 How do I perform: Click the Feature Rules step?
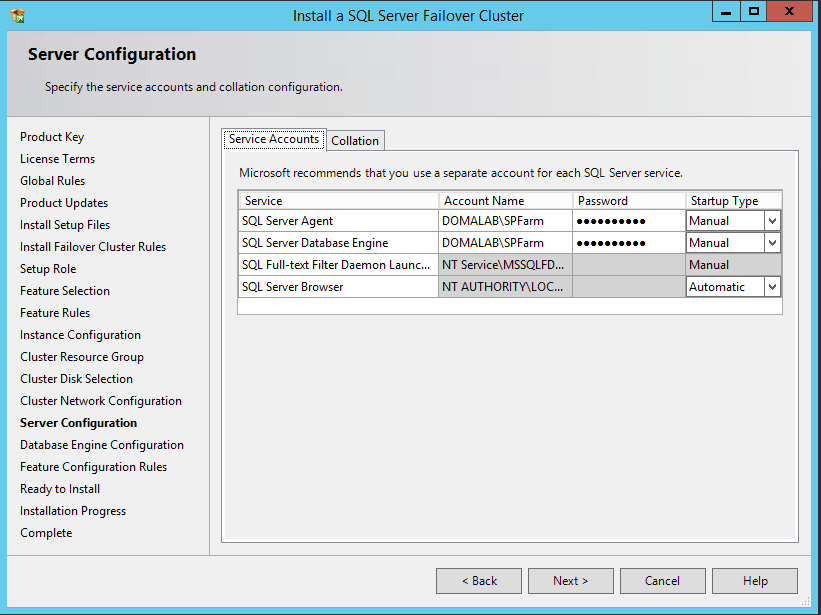click(x=55, y=313)
